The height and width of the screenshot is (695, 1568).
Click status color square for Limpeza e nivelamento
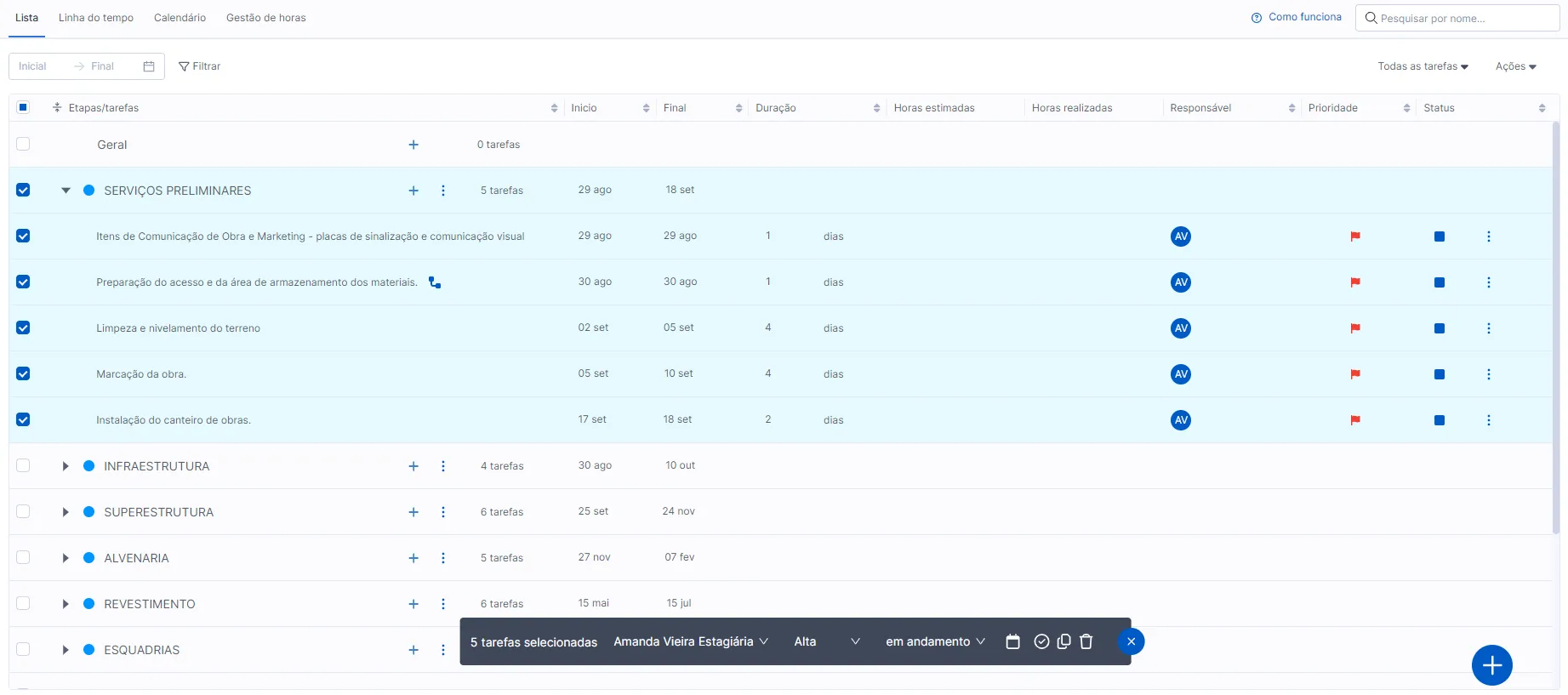point(1440,328)
